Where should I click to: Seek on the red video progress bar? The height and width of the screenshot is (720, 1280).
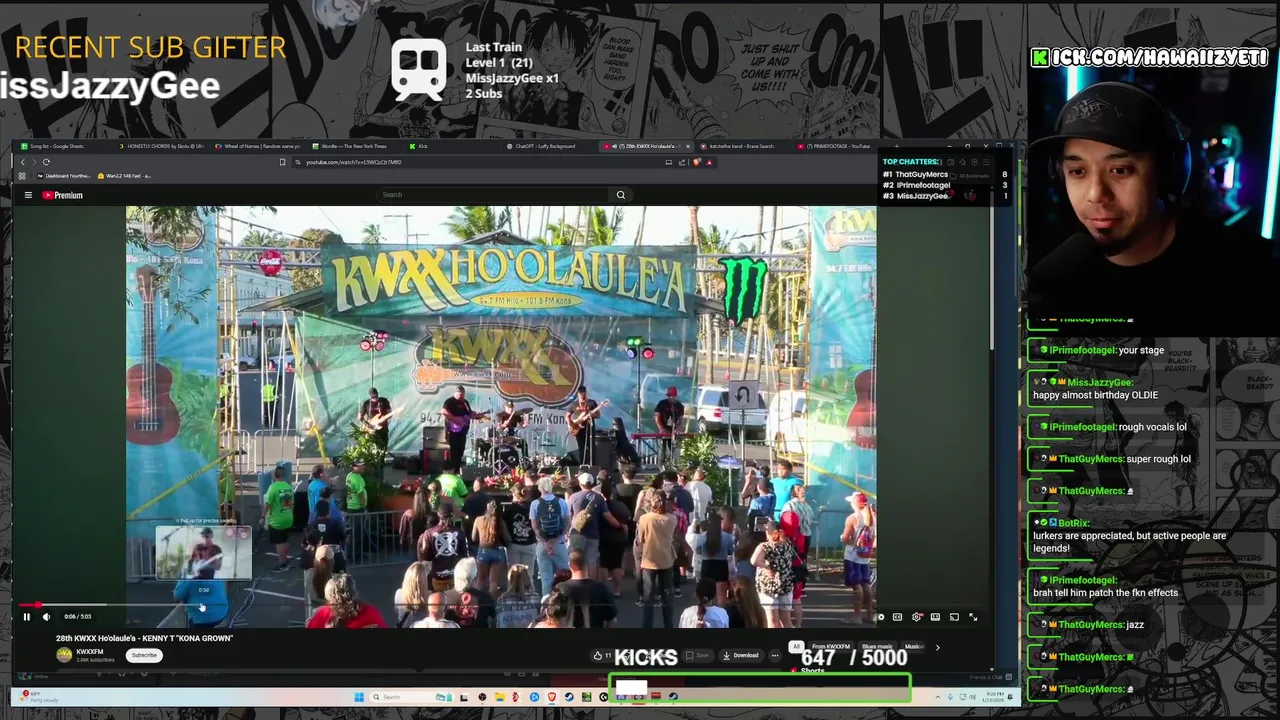pyautogui.click(x=500, y=605)
